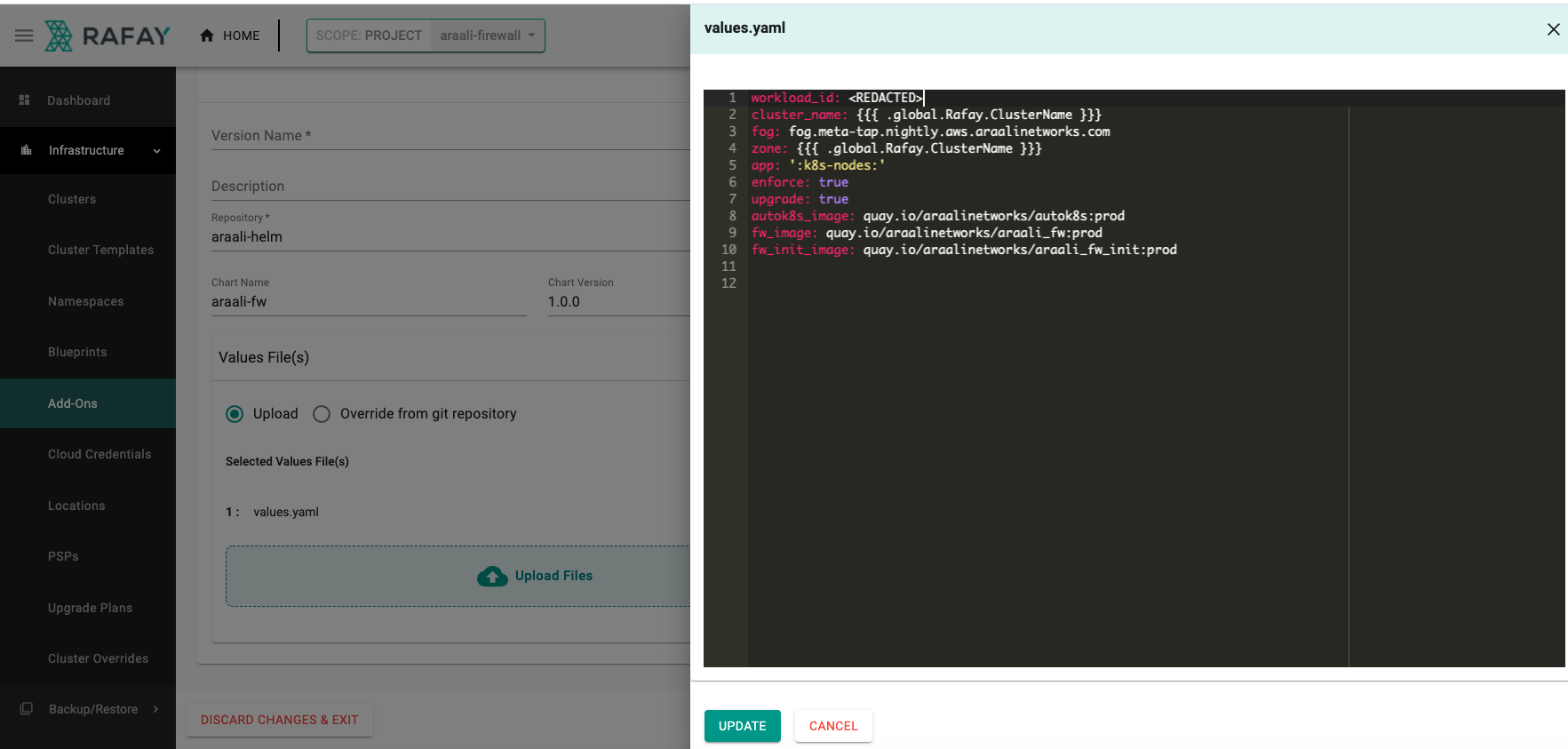Click the cloud upload icon
This screenshot has width=1568, height=749.
click(x=492, y=576)
